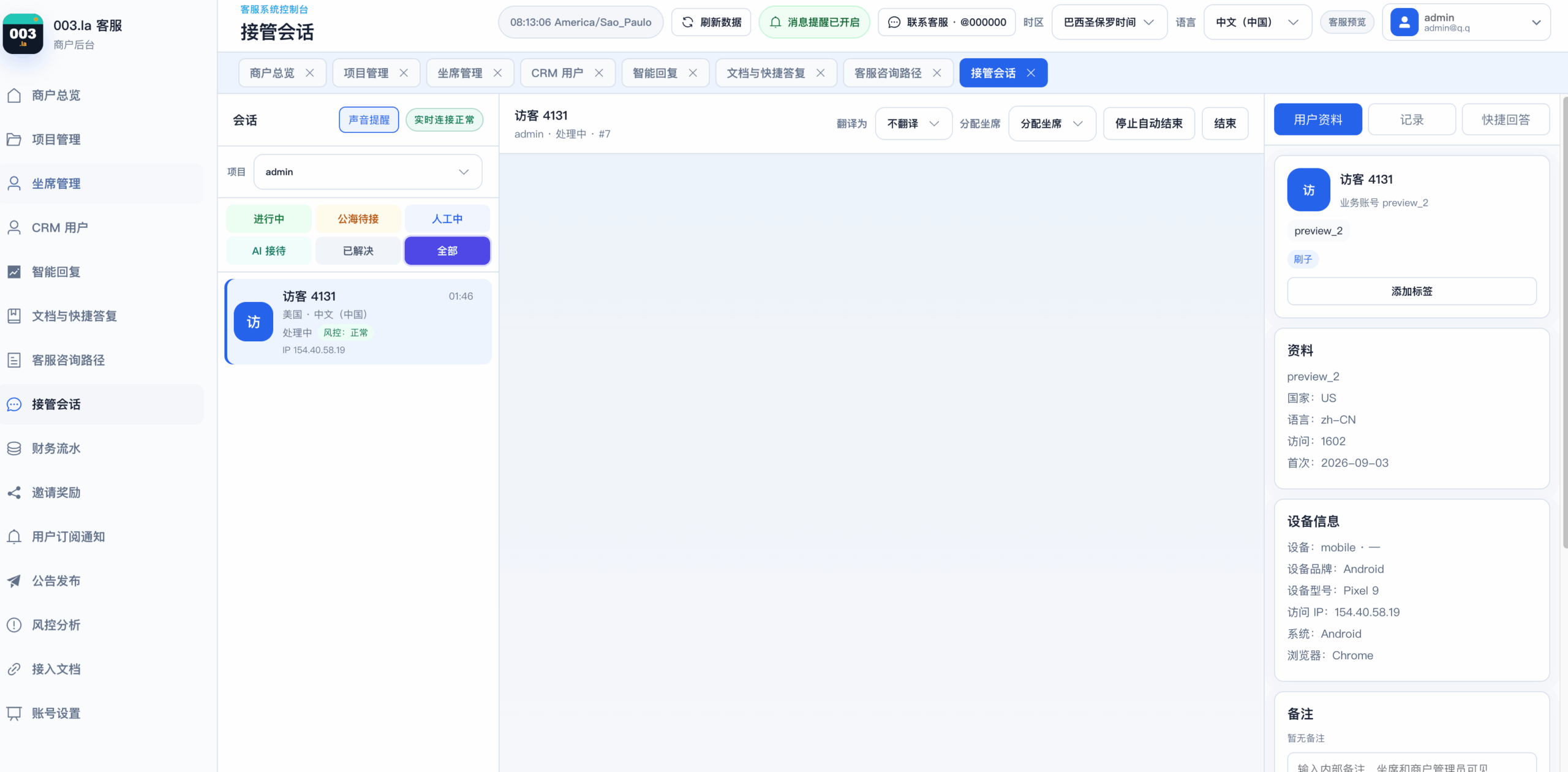1568x772 pixels.
Task: Open the 不翻译 translation dropdown
Action: click(x=913, y=124)
